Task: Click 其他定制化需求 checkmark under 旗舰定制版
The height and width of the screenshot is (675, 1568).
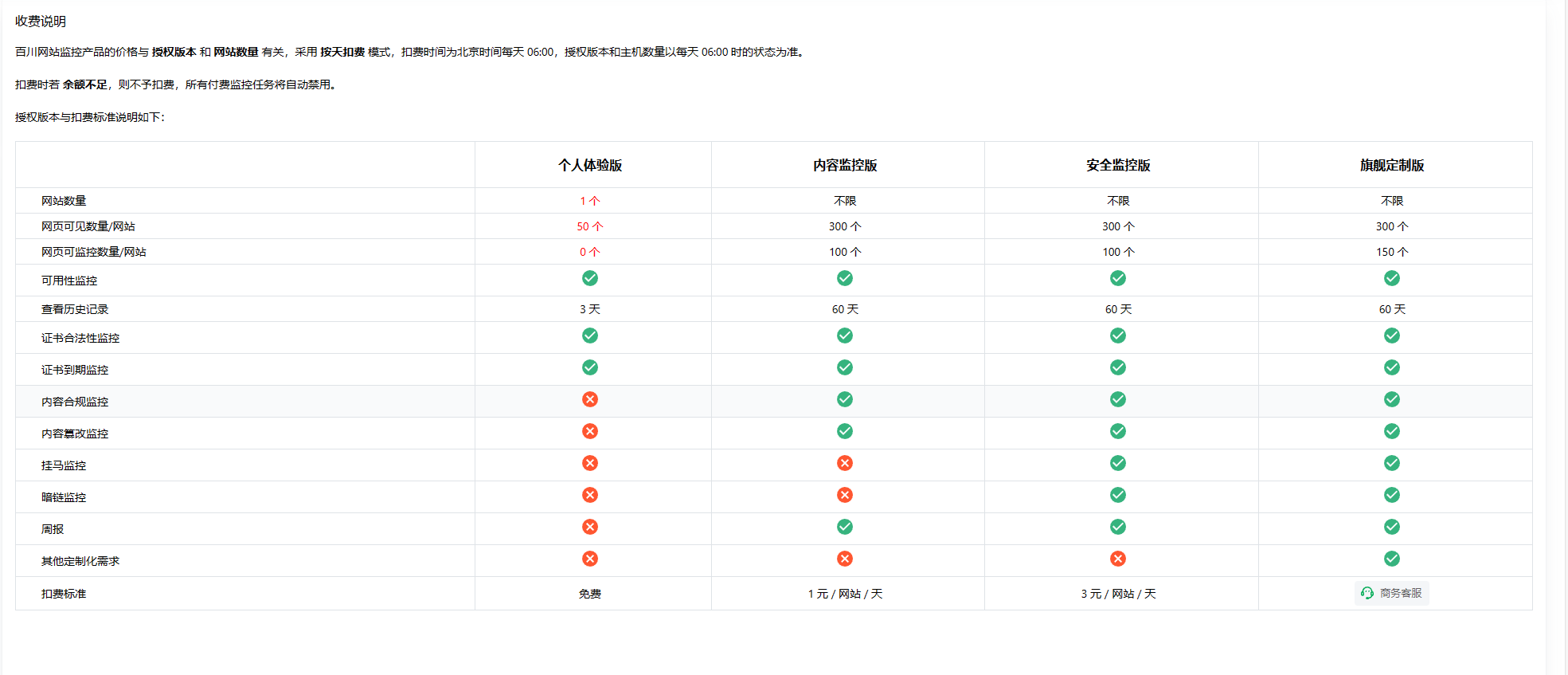Action: [x=1392, y=559]
